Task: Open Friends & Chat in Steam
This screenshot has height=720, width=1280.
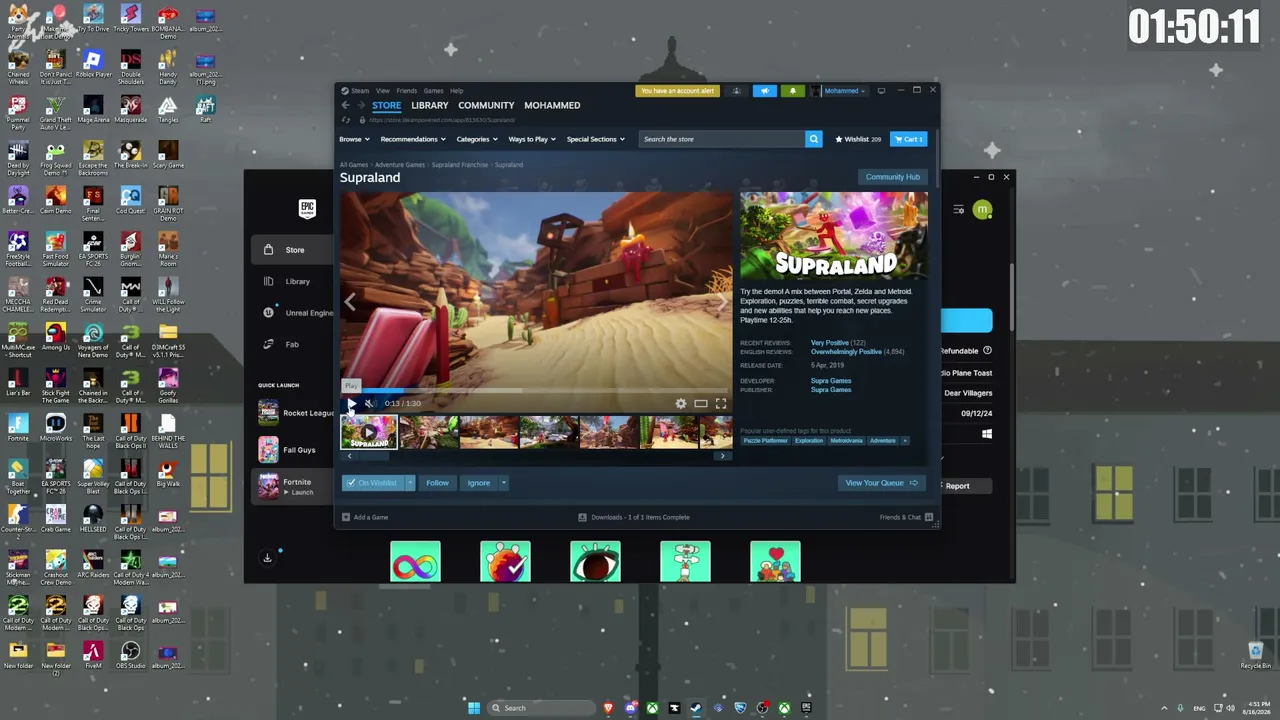Action: 906,517
